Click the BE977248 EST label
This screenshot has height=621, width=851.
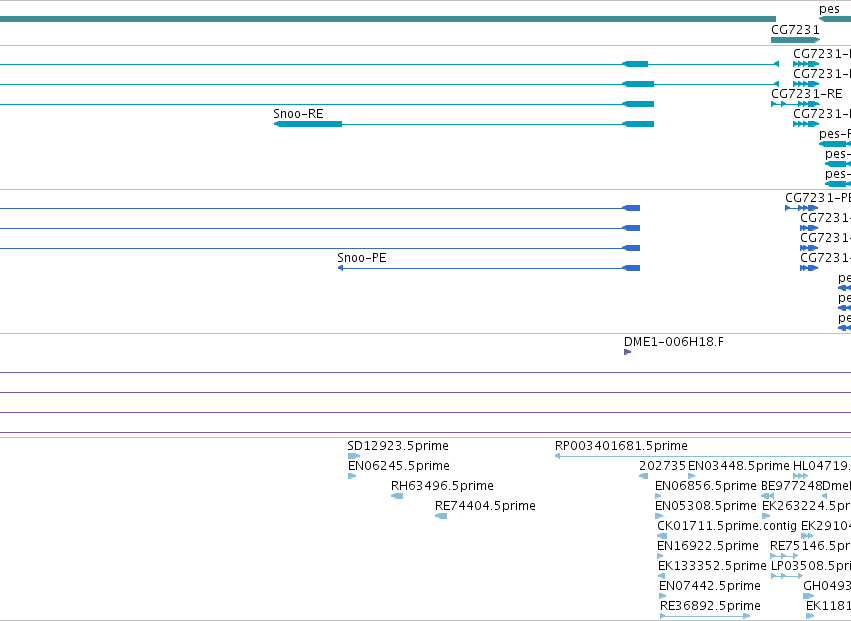click(791, 486)
